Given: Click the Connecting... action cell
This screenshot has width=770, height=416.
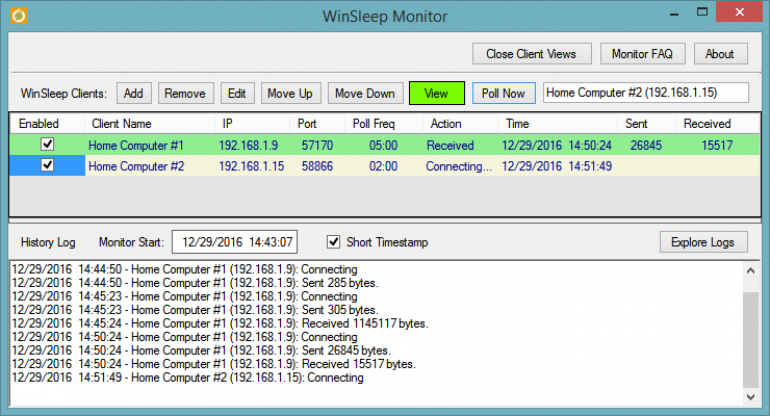Looking at the screenshot, I should (459, 166).
